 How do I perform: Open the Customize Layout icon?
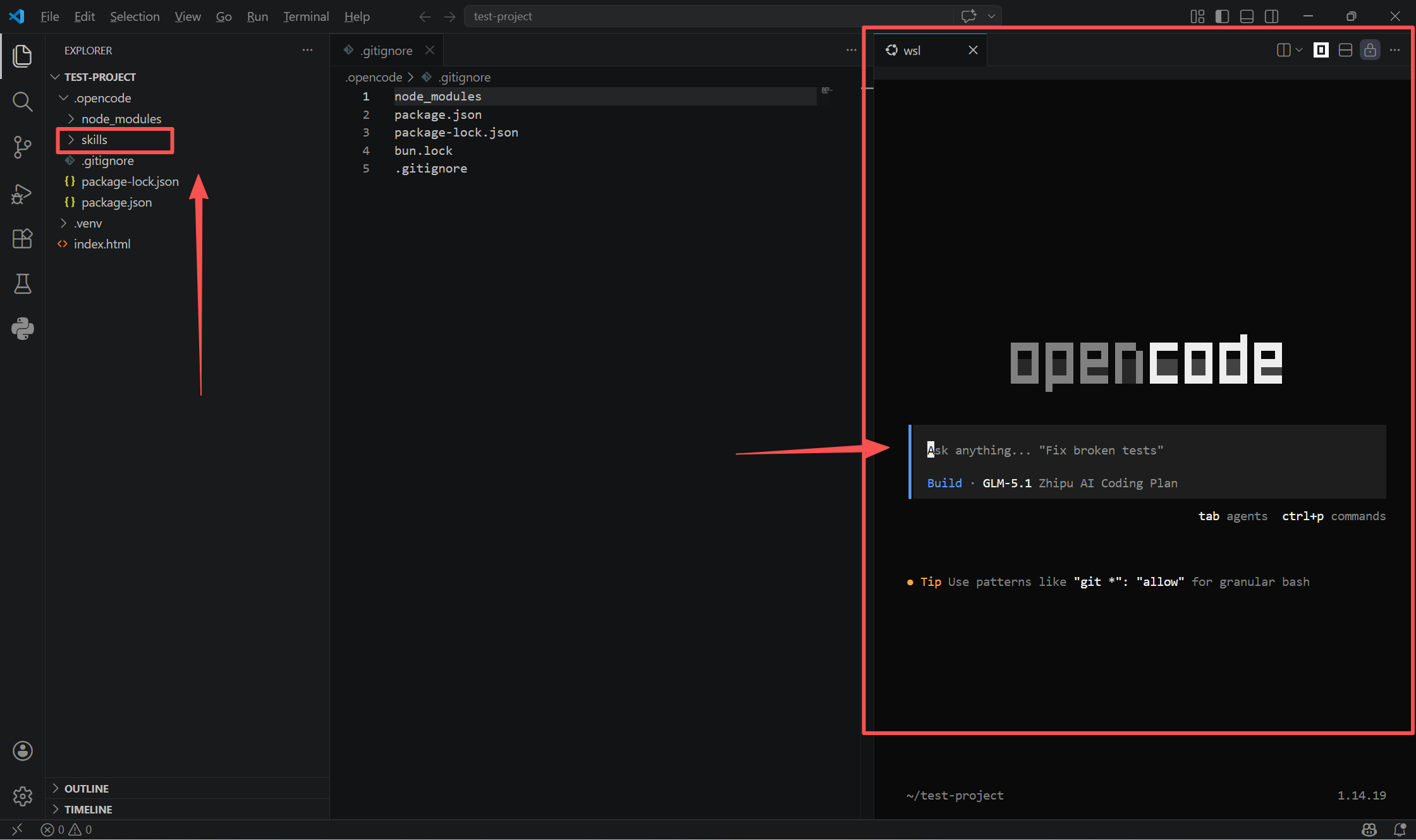(x=1197, y=16)
